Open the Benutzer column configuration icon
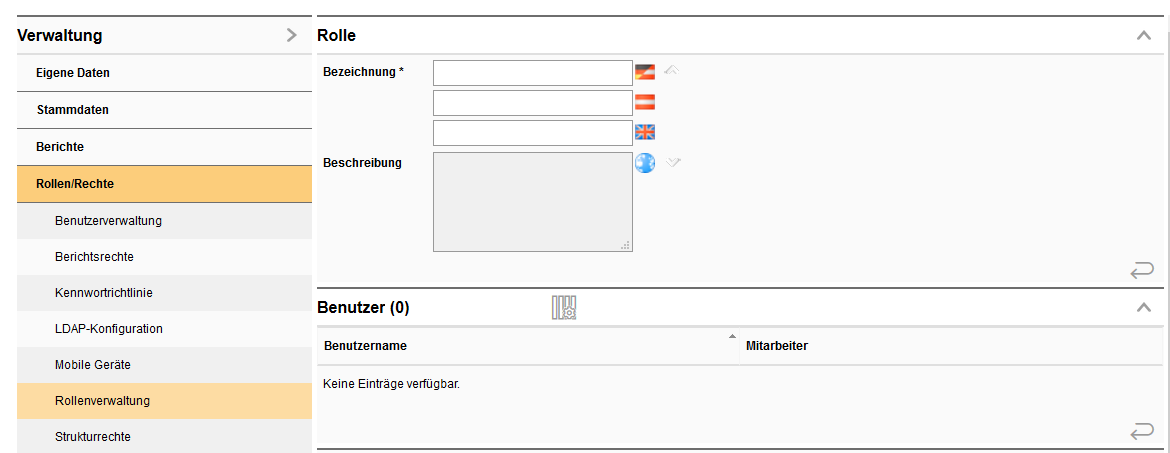Image resolution: width=1170 pixels, height=453 pixels. coord(564,308)
